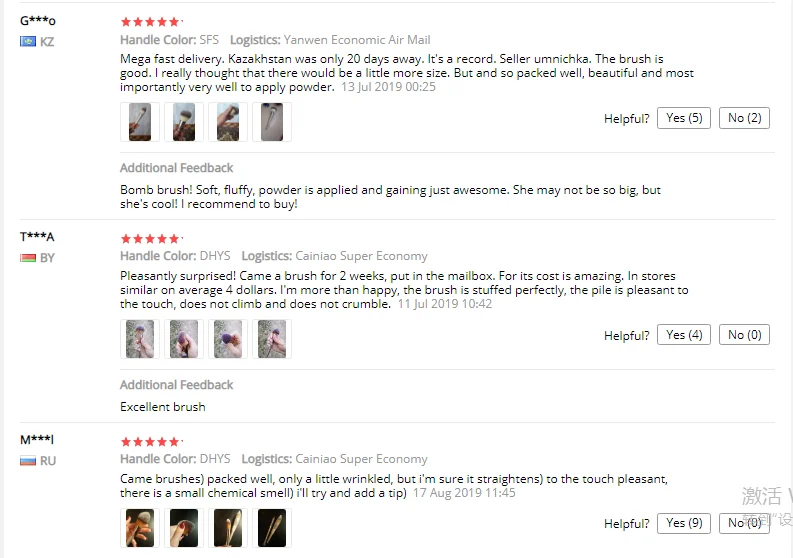This screenshot has height=558, width=793.
Task: Vote Yes (9) on M***l review
Action: (684, 523)
